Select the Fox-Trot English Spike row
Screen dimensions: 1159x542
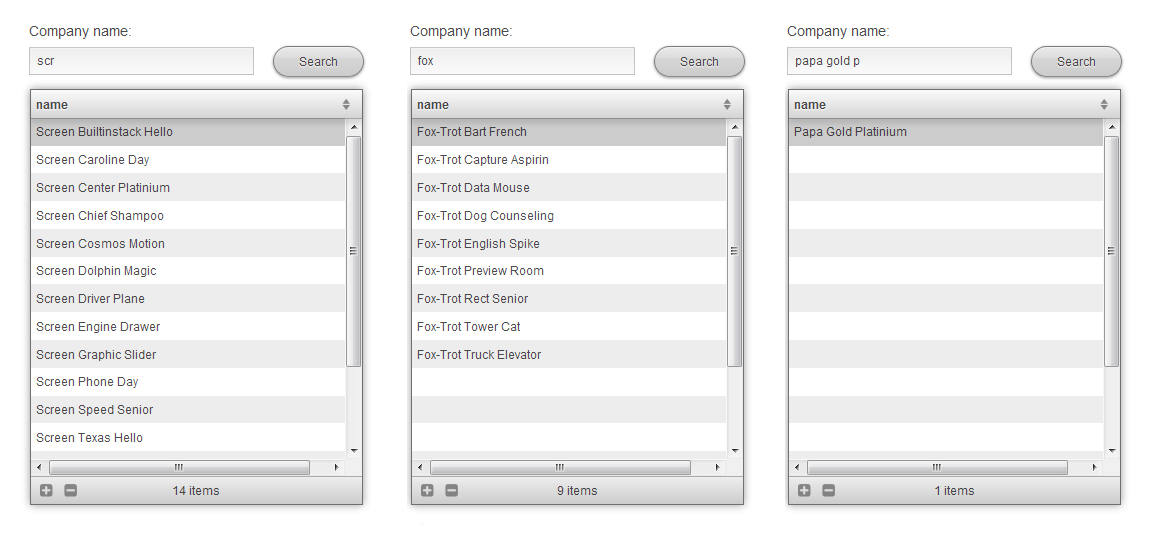[478, 244]
